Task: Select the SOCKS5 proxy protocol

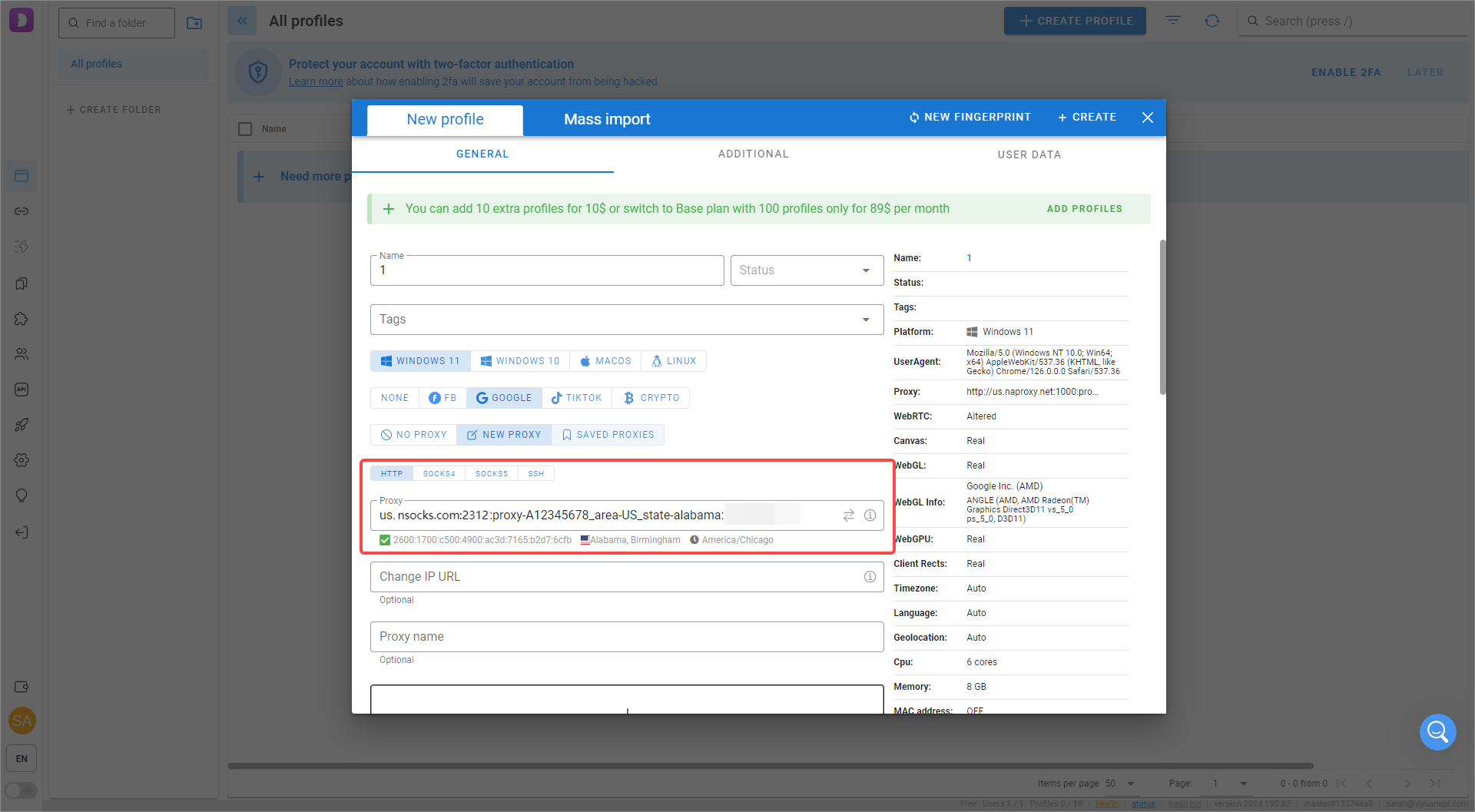Action: (x=492, y=474)
